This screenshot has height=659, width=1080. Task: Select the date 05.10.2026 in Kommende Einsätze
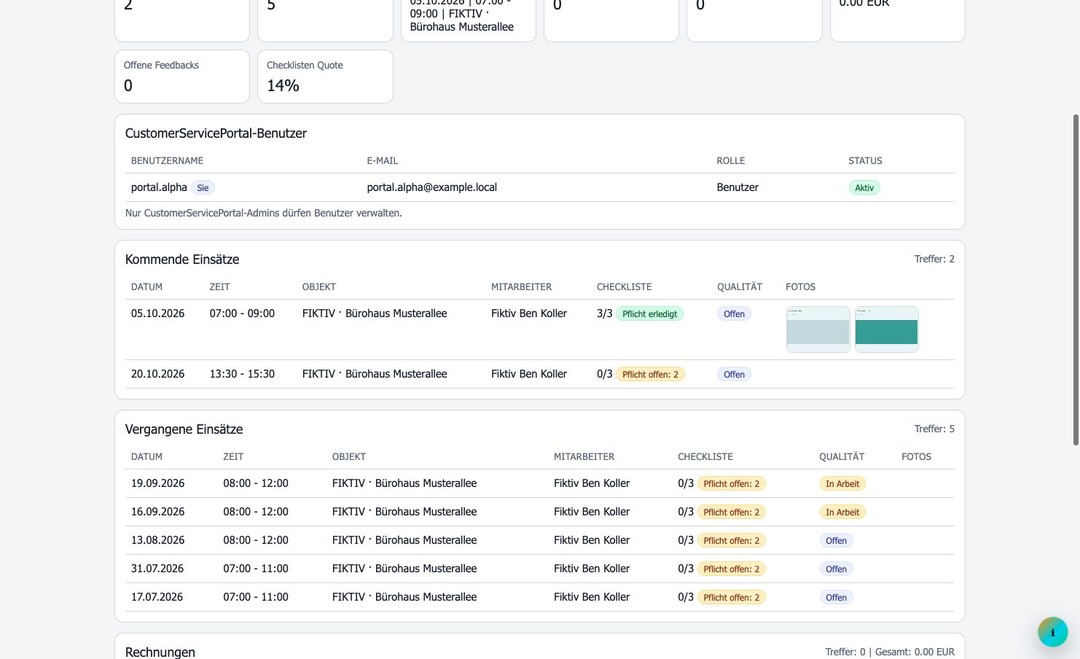pos(158,313)
